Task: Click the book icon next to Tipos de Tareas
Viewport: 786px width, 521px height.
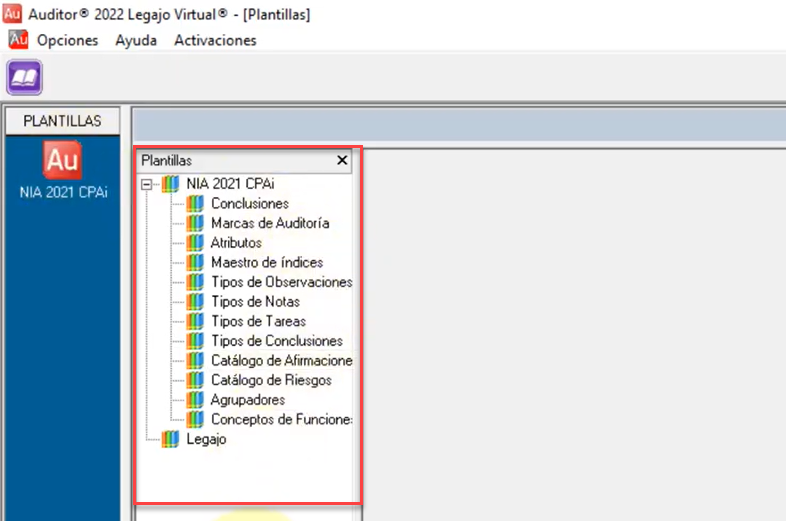Action: (195, 321)
